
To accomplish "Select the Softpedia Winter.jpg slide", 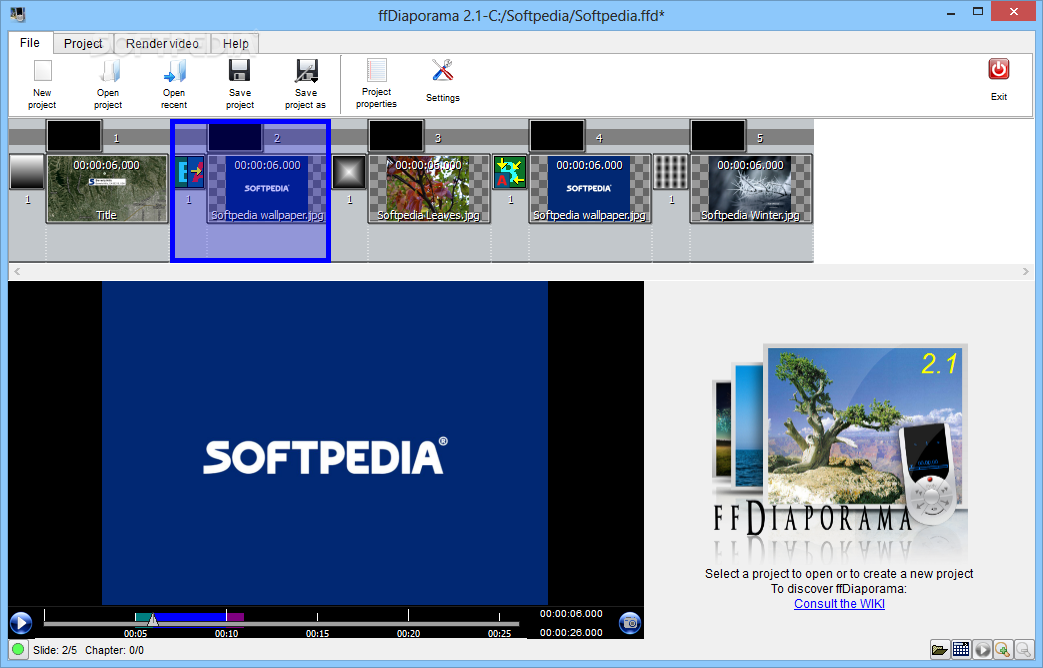I will (x=750, y=188).
